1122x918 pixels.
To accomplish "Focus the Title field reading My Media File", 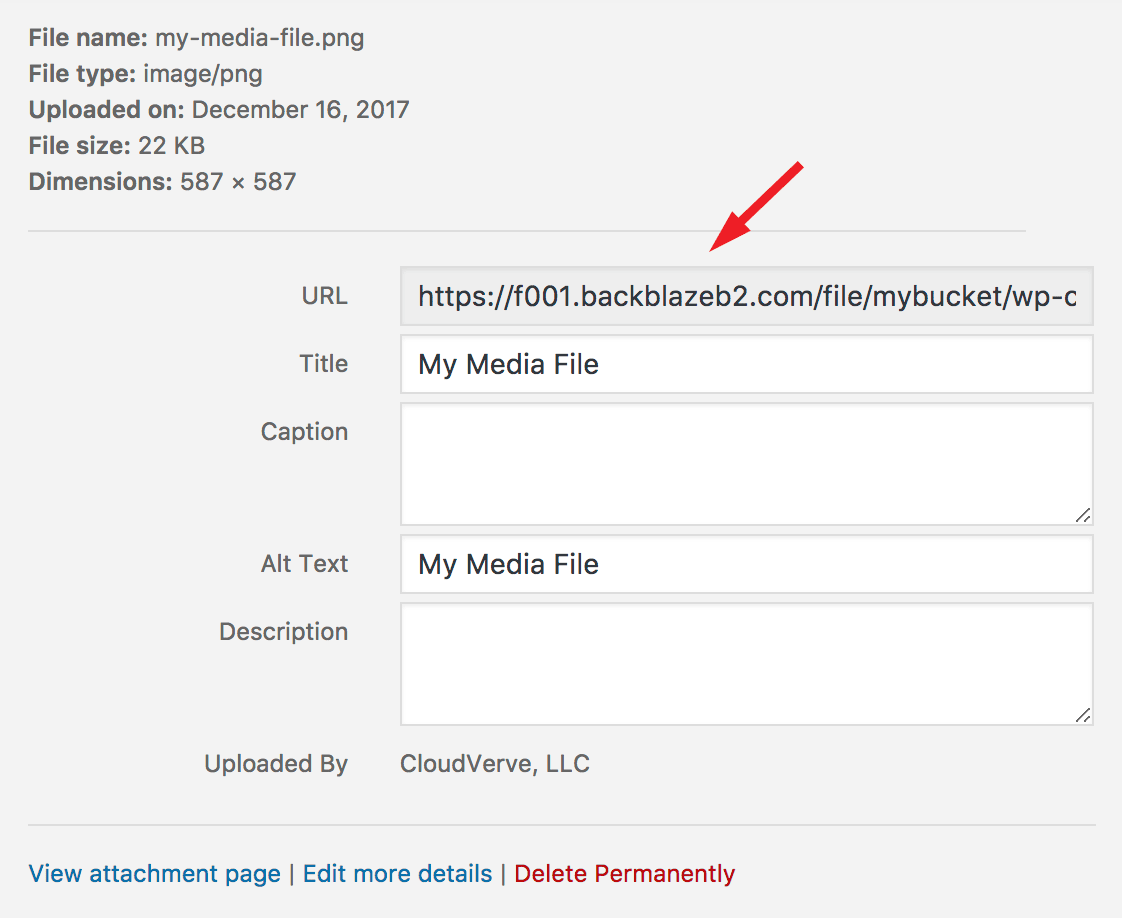I will click(746, 364).
